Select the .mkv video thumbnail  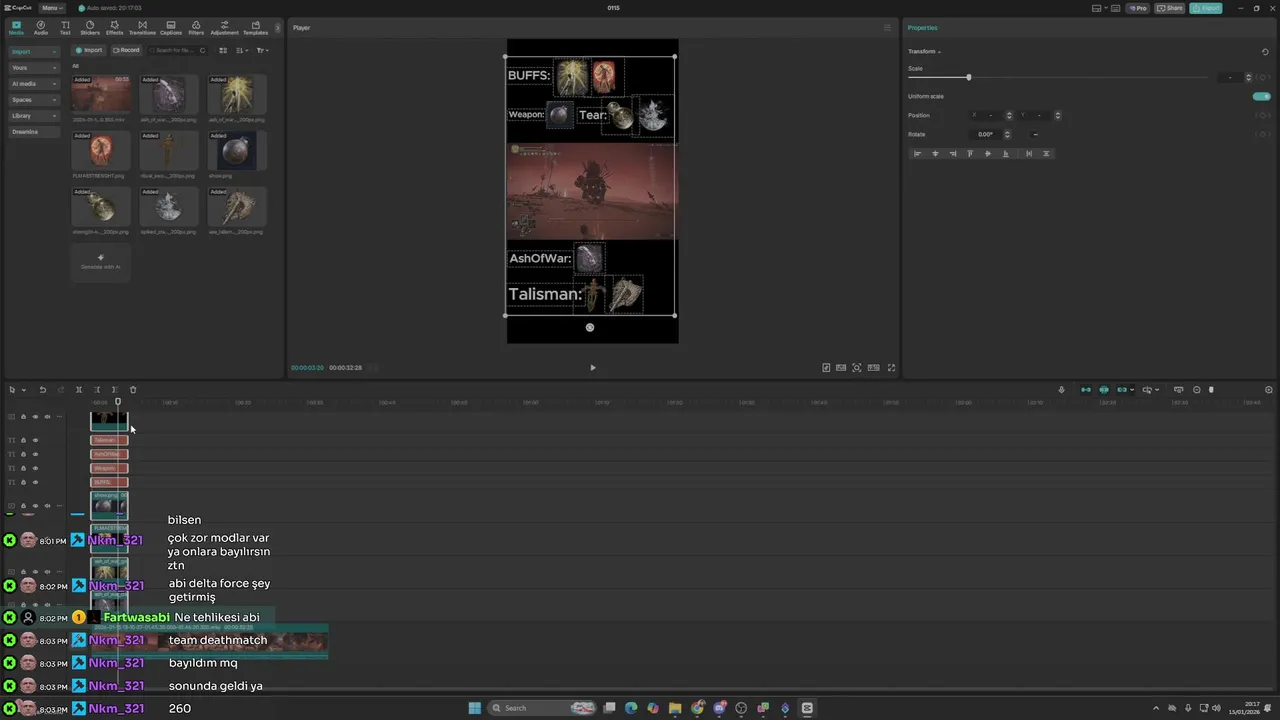[x=101, y=95]
